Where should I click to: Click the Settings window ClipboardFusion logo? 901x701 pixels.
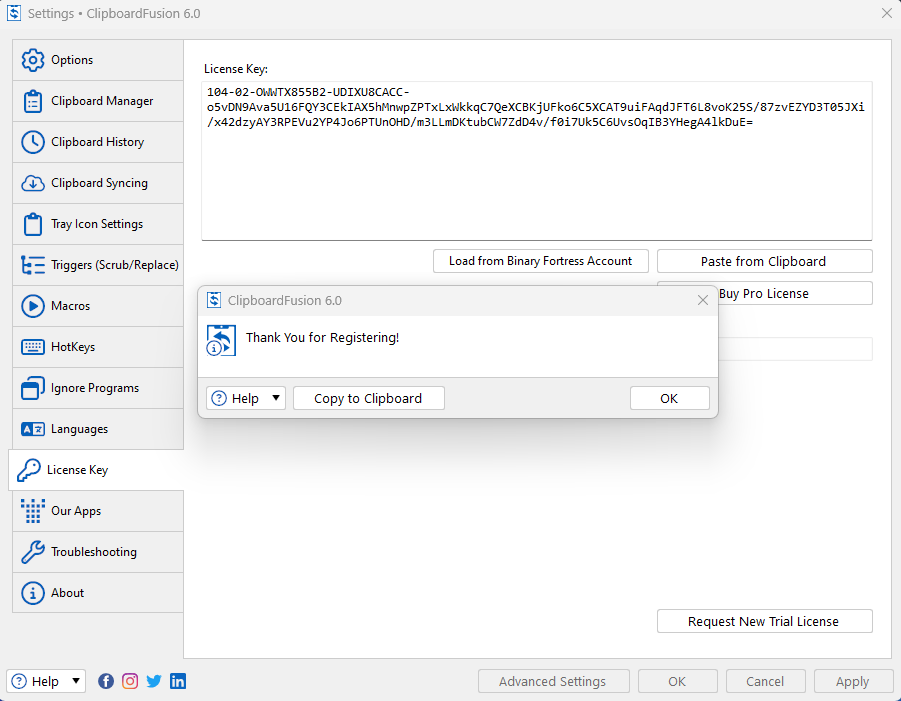click(x=14, y=13)
